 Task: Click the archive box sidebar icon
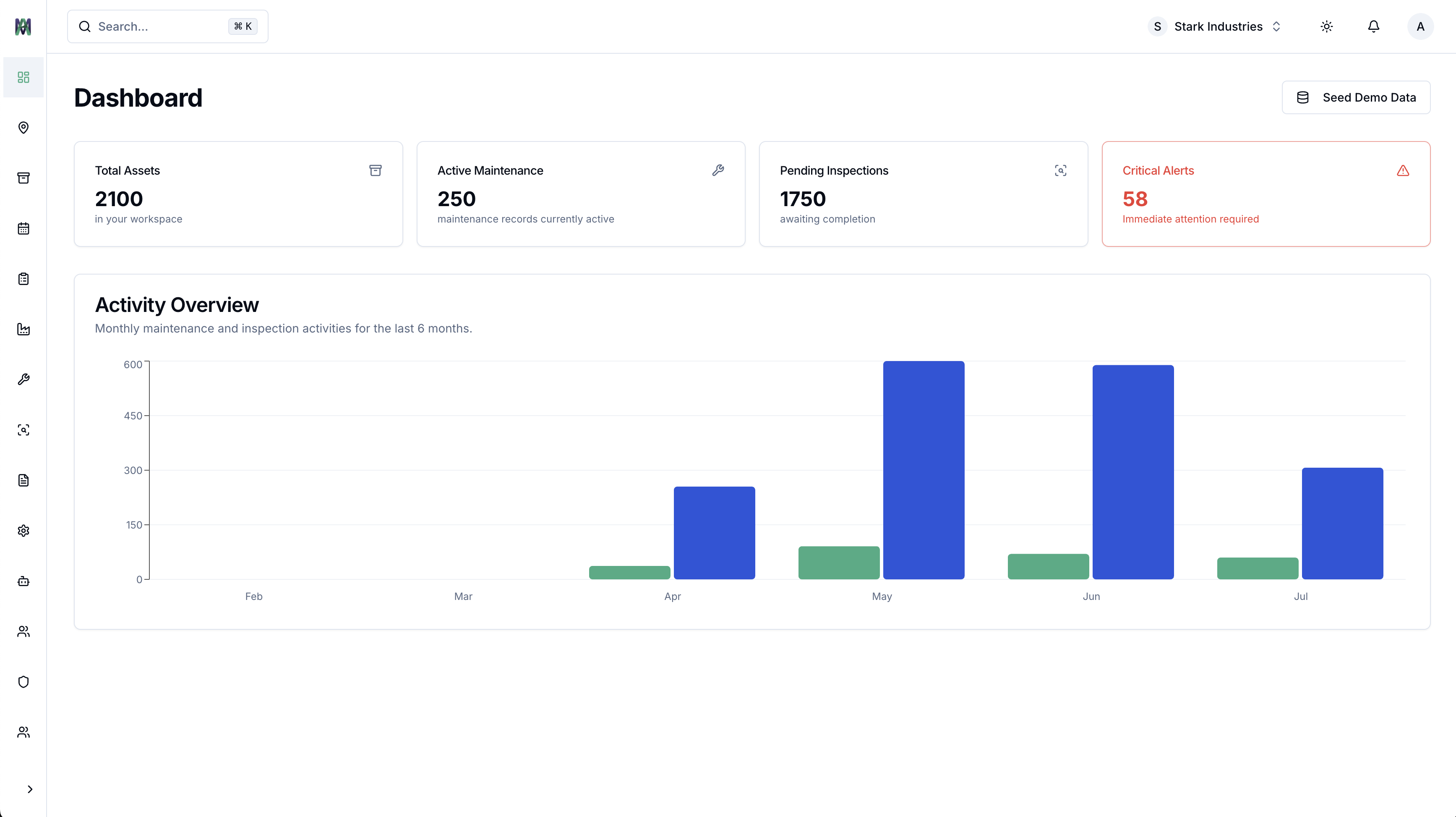pyautogui.click(x=23, y=178)
